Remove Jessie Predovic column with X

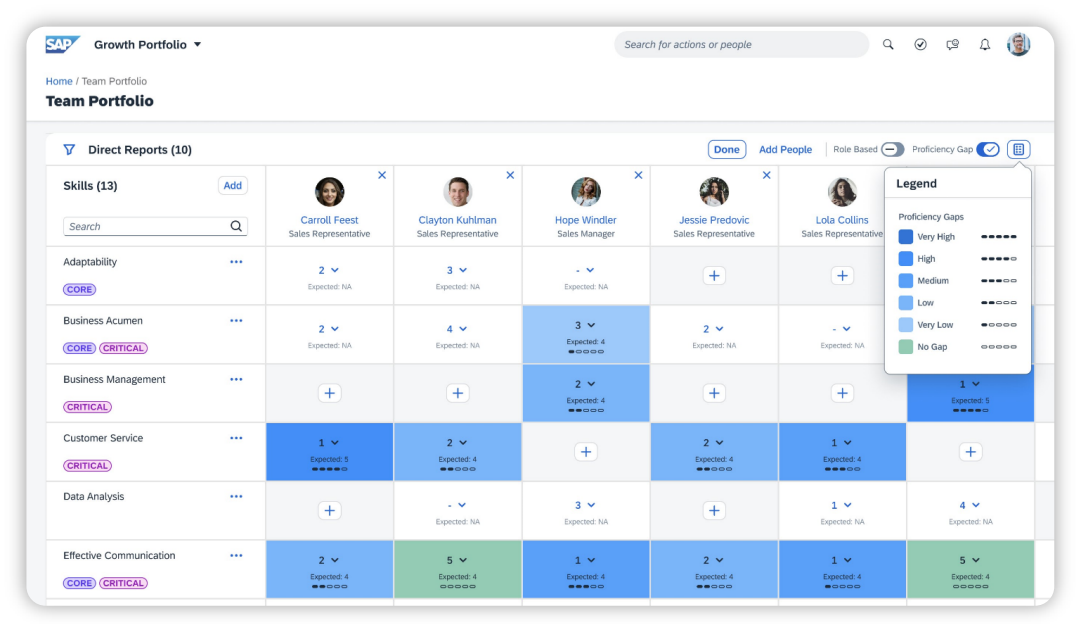tap(766, 175)
